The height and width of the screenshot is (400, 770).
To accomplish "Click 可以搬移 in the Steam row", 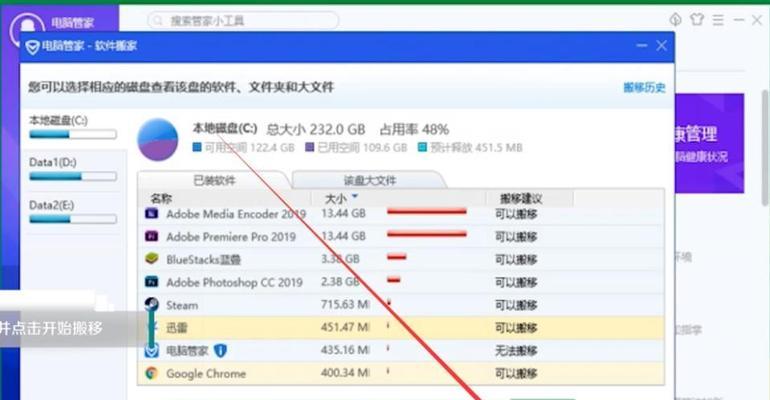I will click(x=516, y=305).
